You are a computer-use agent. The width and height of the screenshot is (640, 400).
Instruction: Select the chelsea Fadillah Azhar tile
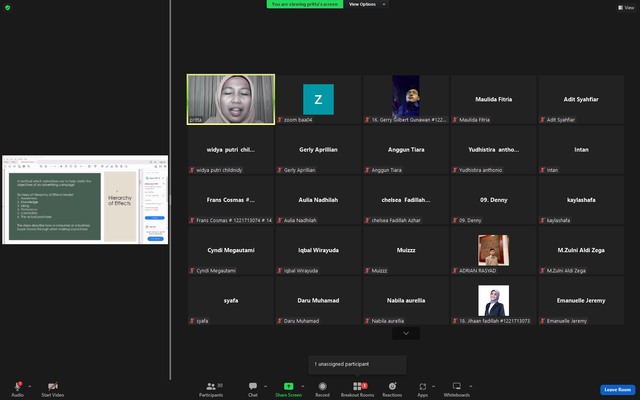click(x=406, y=200)
